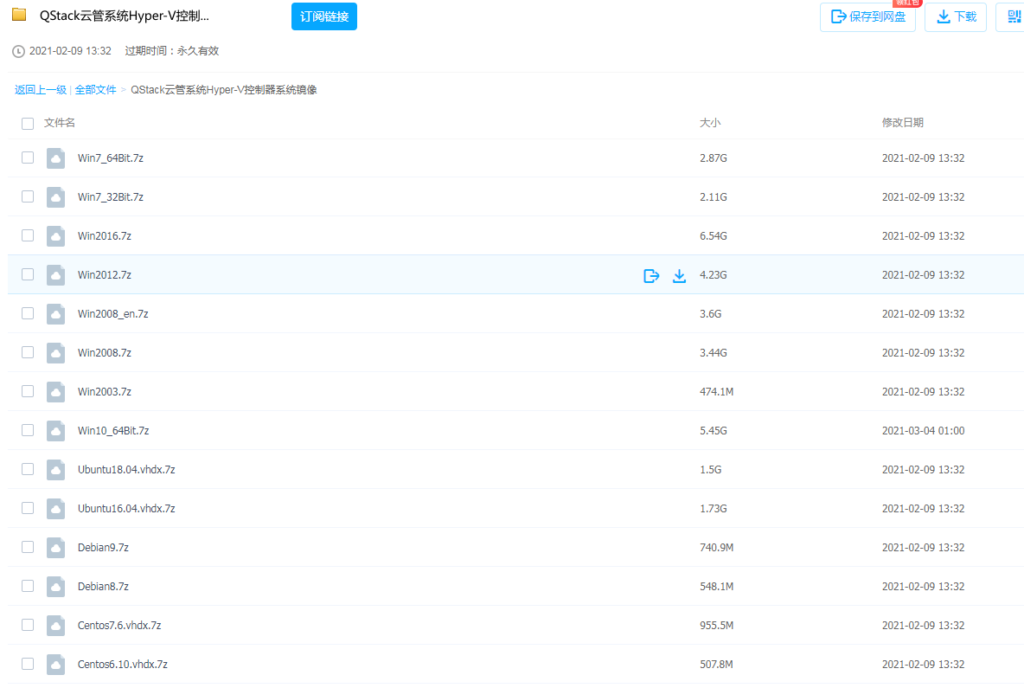This screenshot has width=1024, height=688.
Task: Open the Win10_64Bit.7z file name
Action: [x=113, y=431]
